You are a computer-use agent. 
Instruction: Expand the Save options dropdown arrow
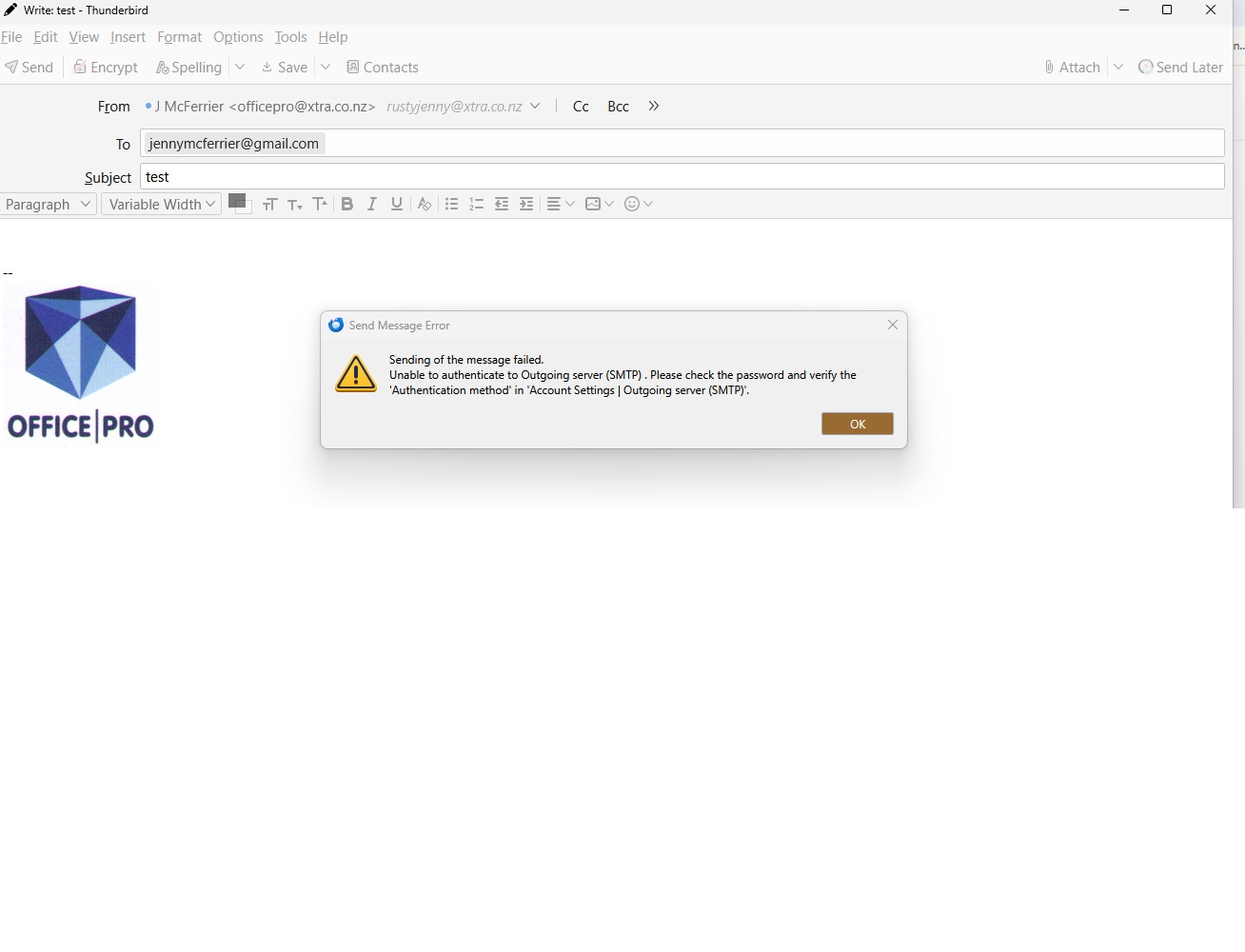(326, 67)
